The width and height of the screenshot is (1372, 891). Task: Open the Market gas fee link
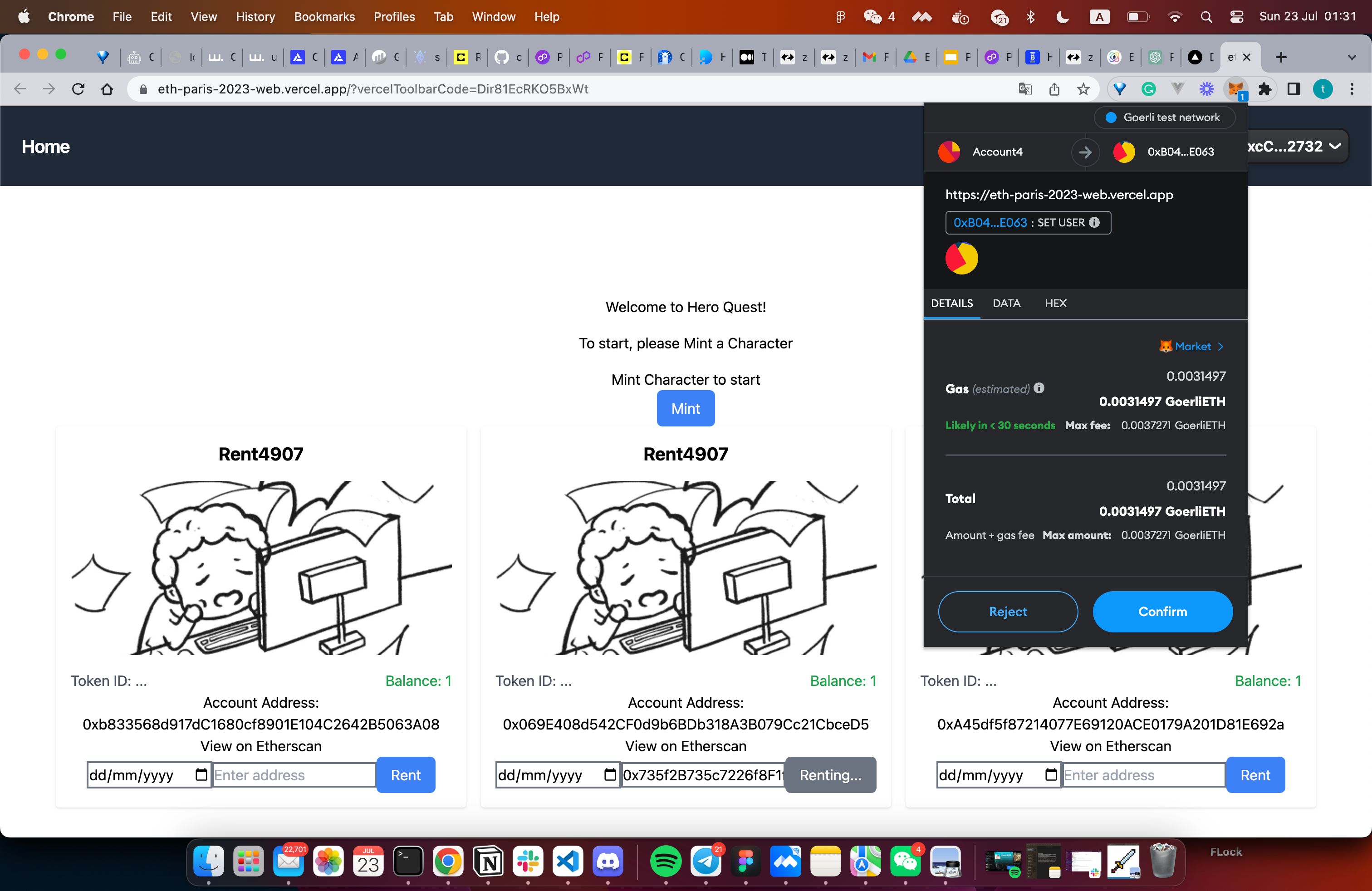[x=1191, y=346]
